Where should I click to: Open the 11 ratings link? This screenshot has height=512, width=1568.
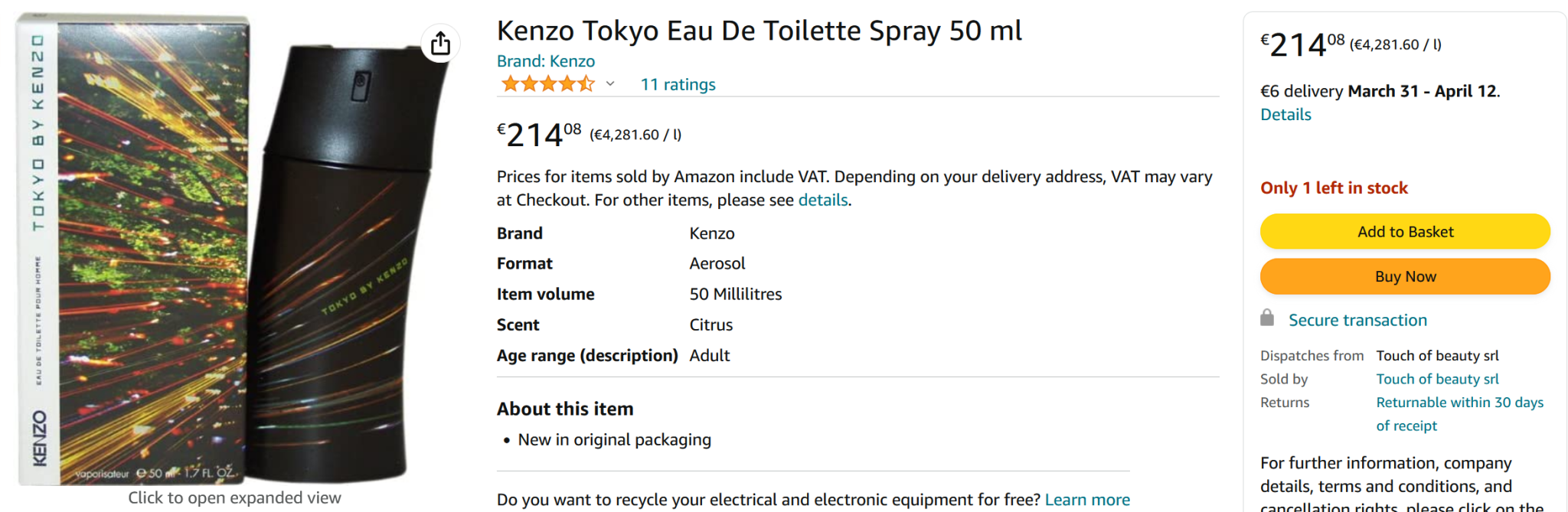click(678, 84)
